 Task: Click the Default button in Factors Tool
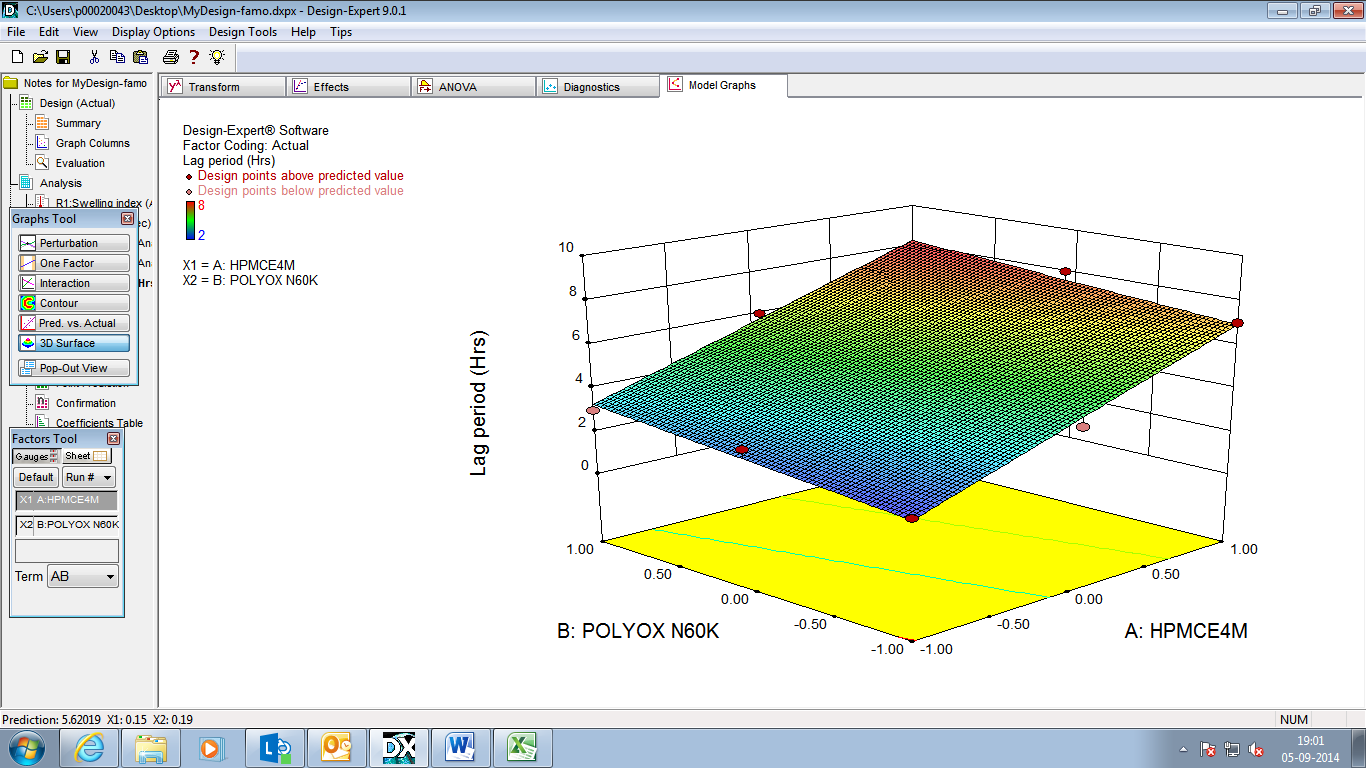pyautogui.click(x=36, y=477)
